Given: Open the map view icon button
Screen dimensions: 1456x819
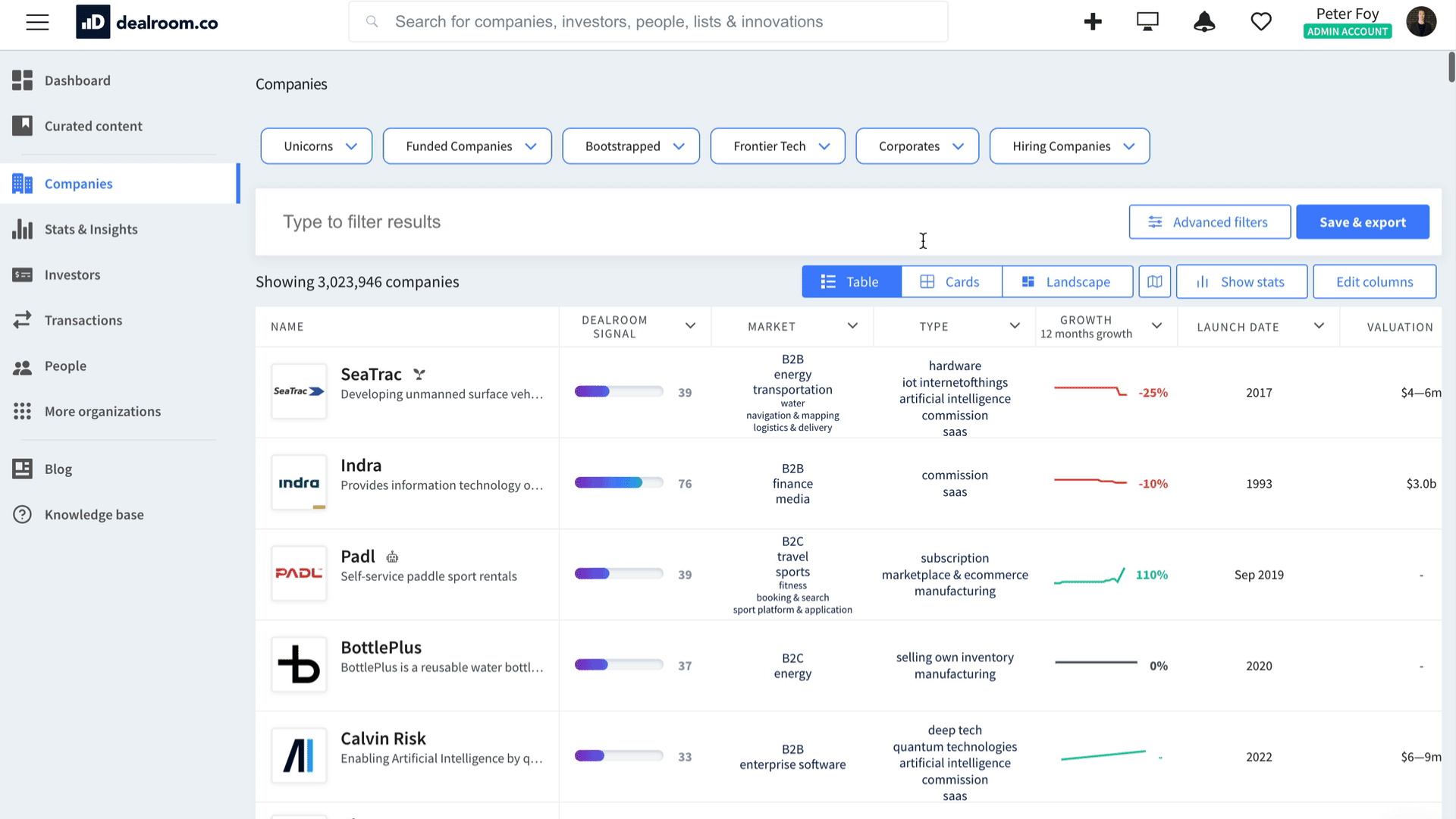Looking at the screenshot, I should (1154, 281).
